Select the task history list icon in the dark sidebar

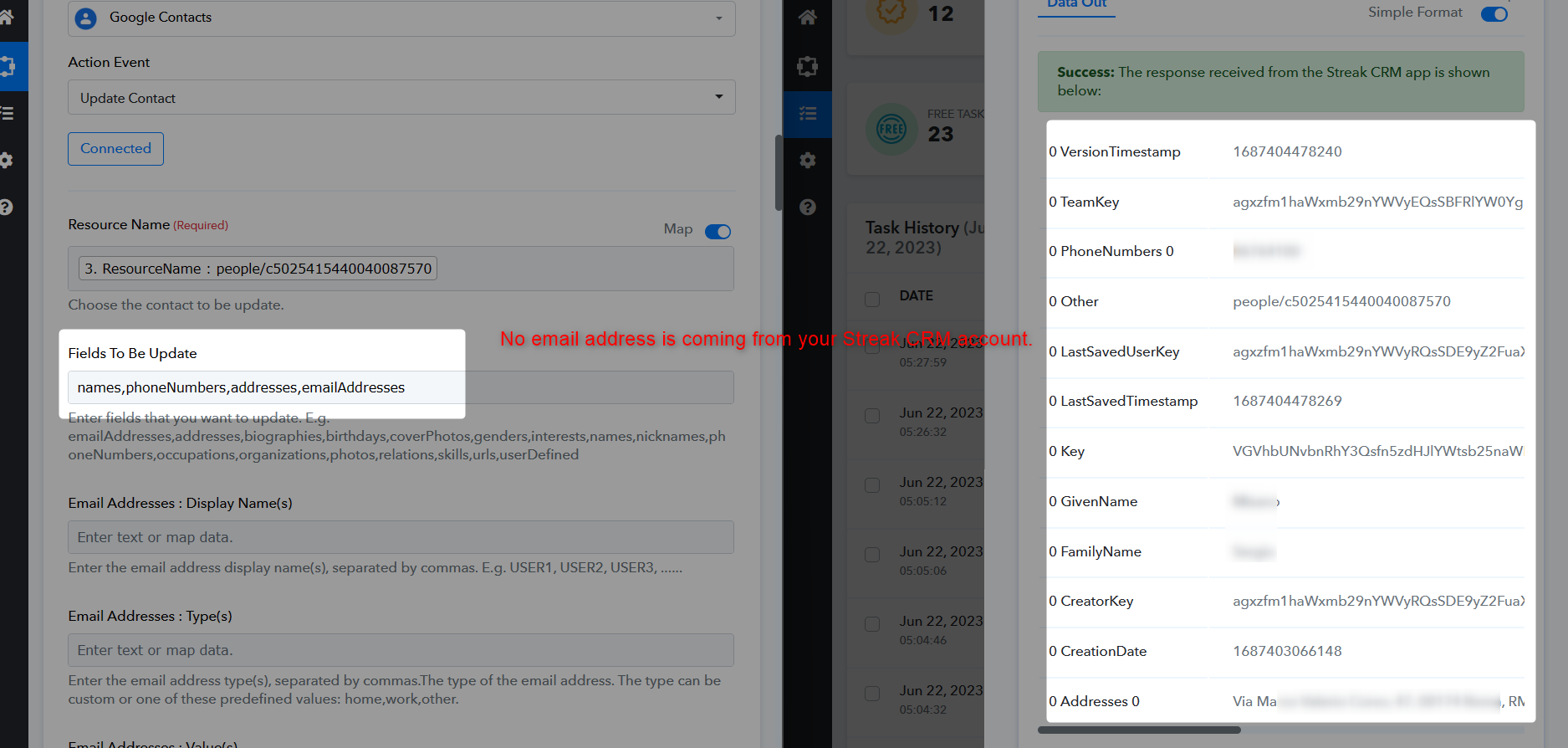(807, 114)
